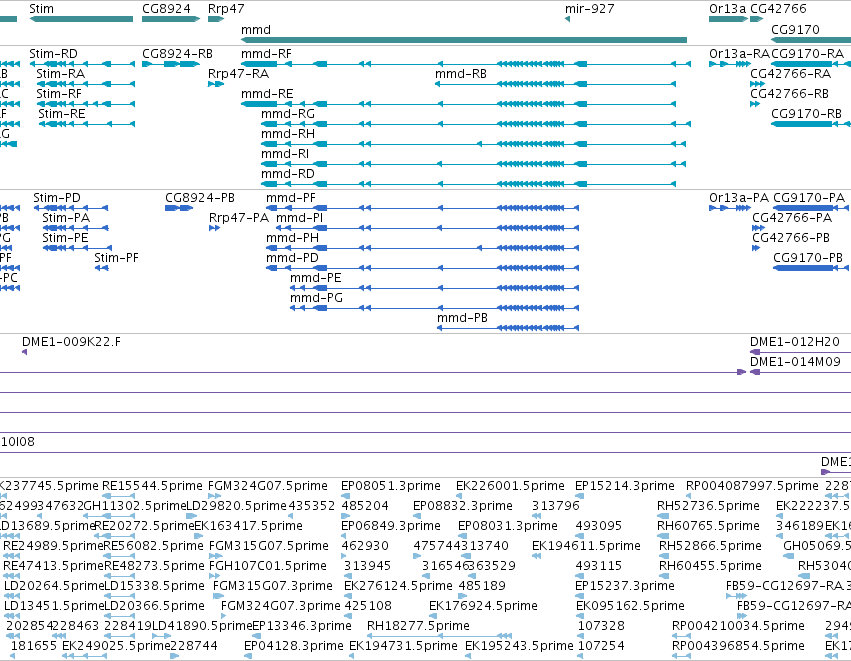The image size is (851, 661).
Task: Click the Or13a gene label
Action: (x=727, y=9)
